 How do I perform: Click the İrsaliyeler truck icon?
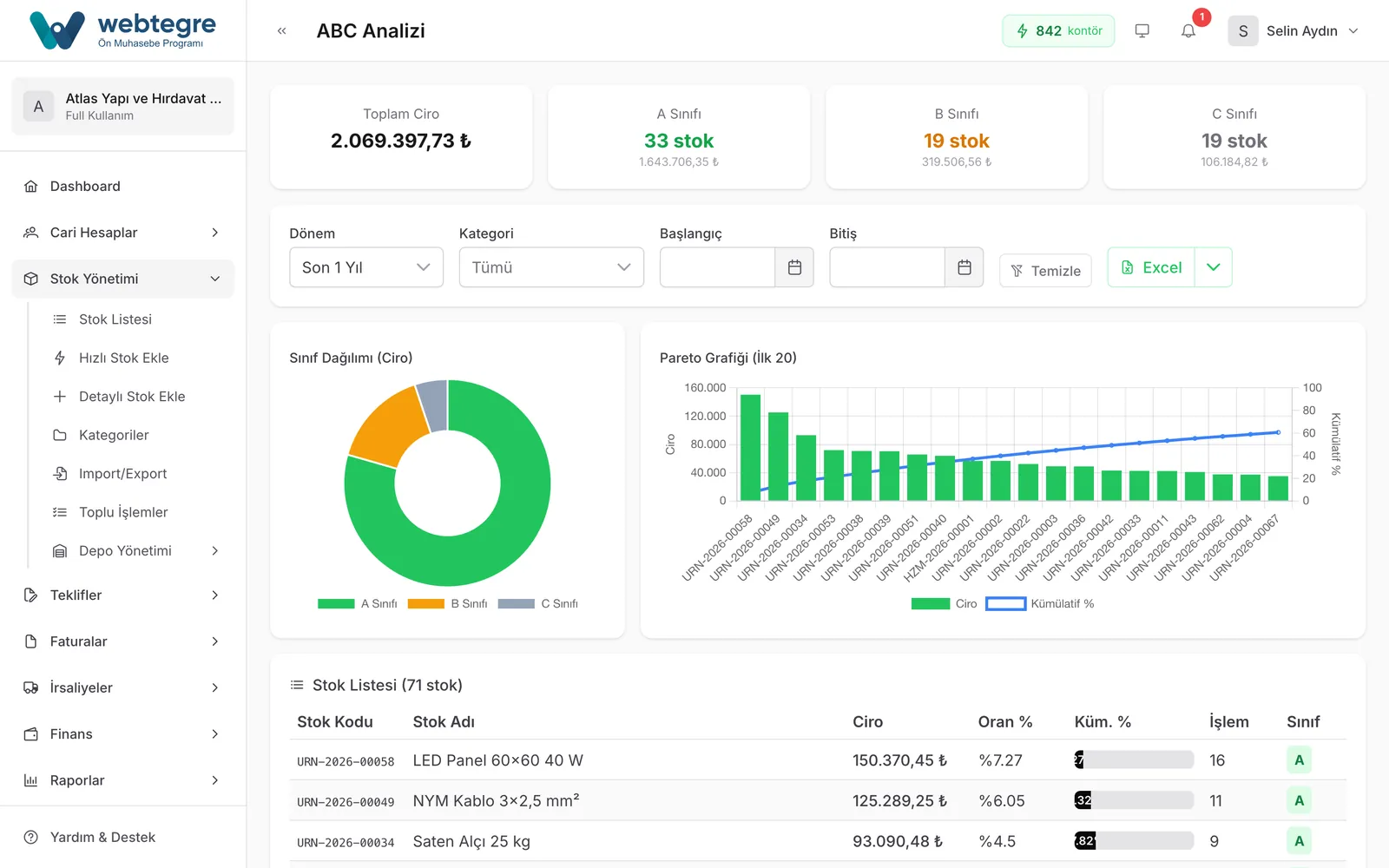[31, 687]
